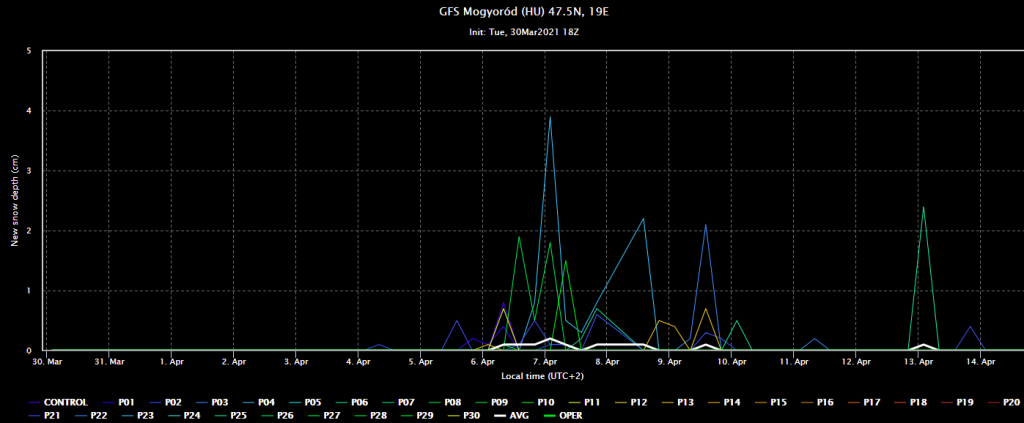Click the P30 legend entry
1024x423 pixels.
click(x=469, y=415)
